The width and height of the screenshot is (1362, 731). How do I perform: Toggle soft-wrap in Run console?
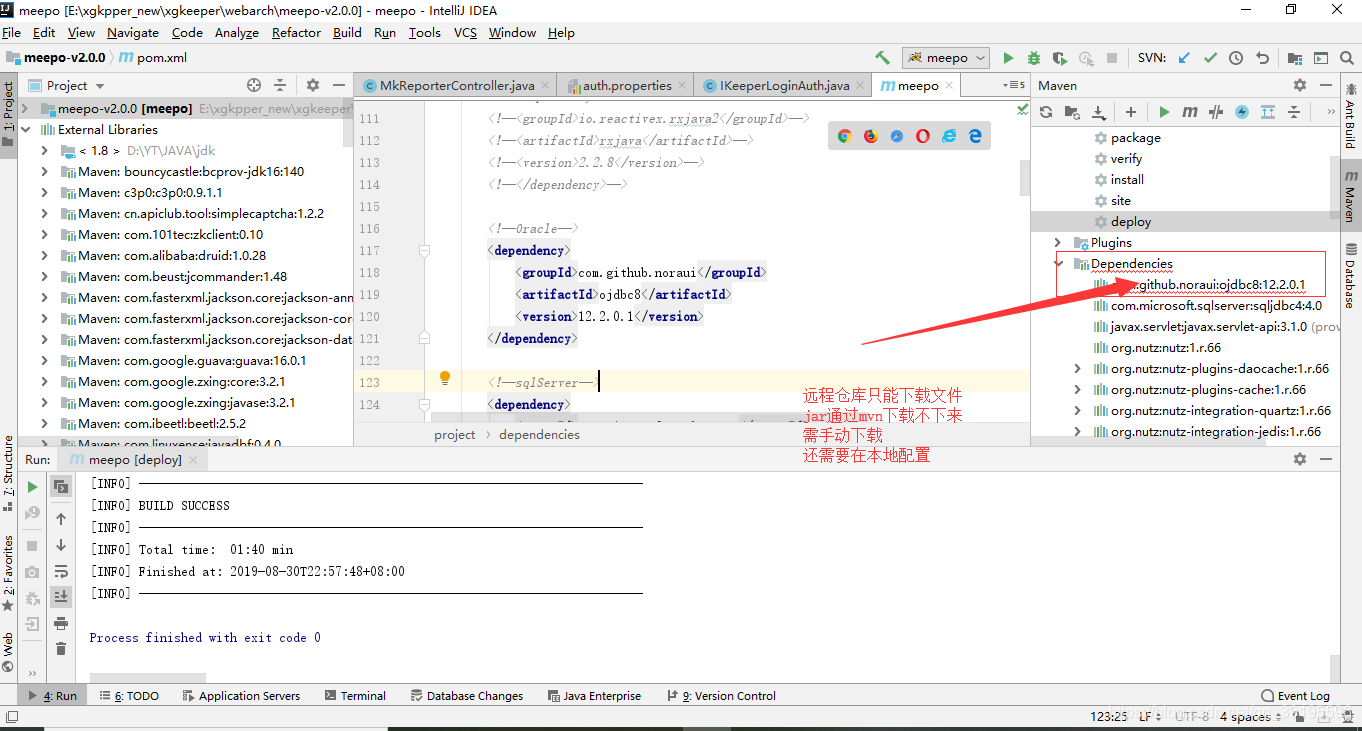pyautogui.click(x=61, y=572)
